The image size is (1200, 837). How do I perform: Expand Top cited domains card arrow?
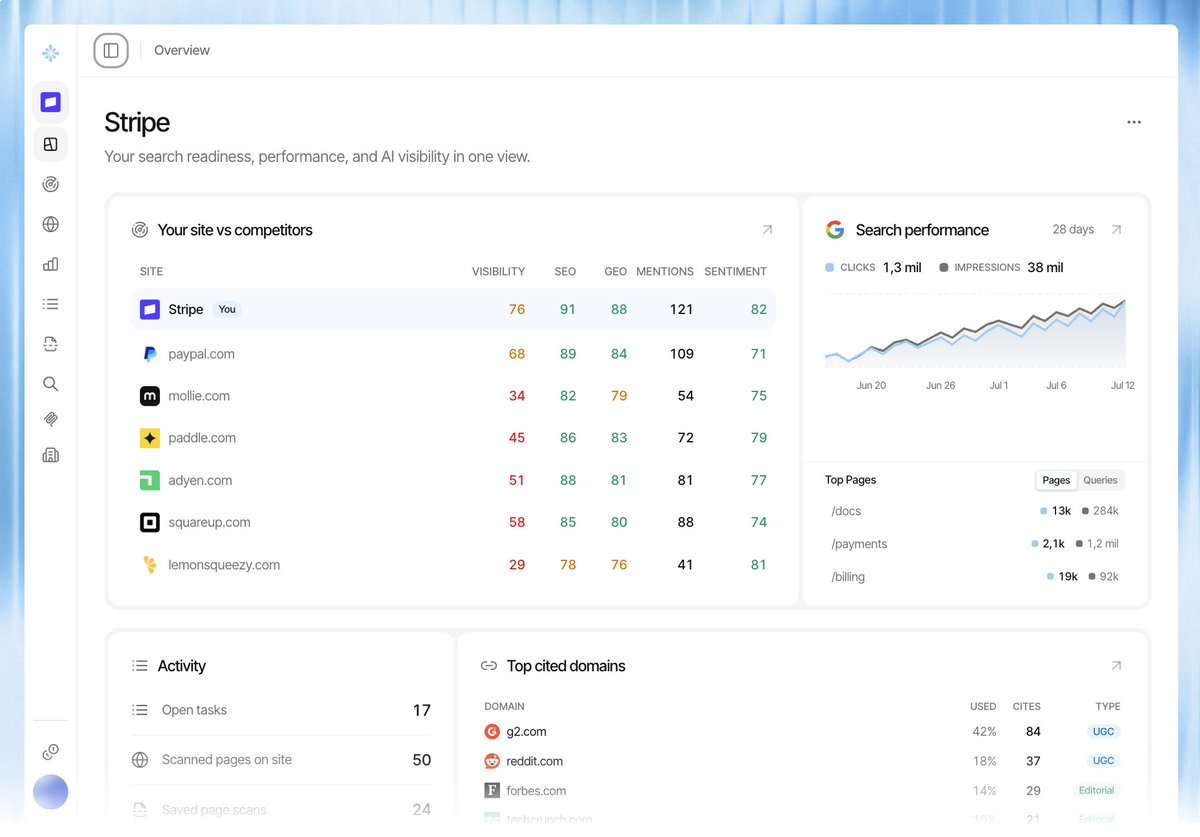[1117, 666]
